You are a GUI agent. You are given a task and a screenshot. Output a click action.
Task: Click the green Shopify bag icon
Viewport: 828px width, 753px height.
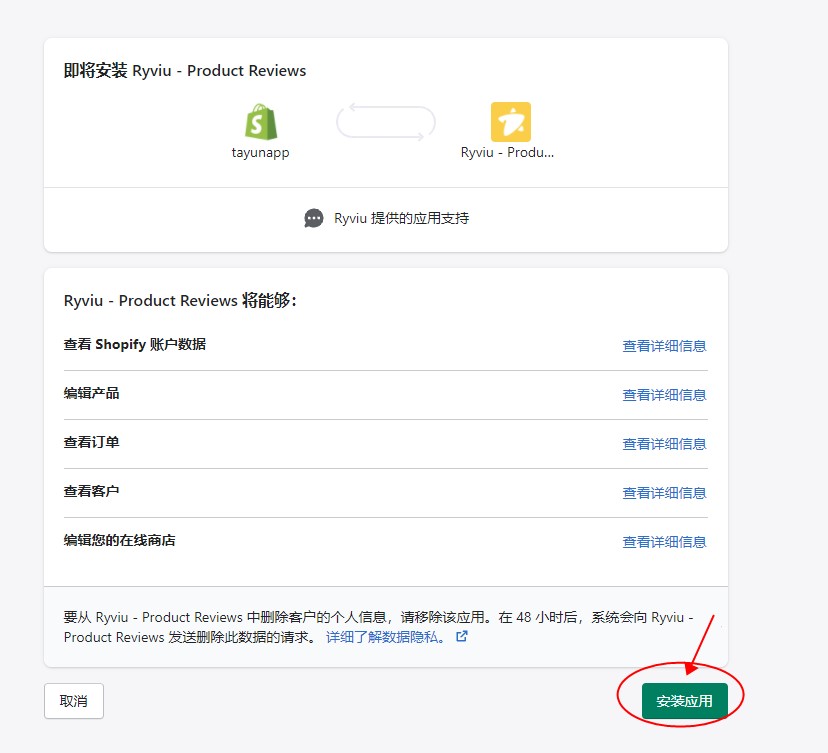260,122
